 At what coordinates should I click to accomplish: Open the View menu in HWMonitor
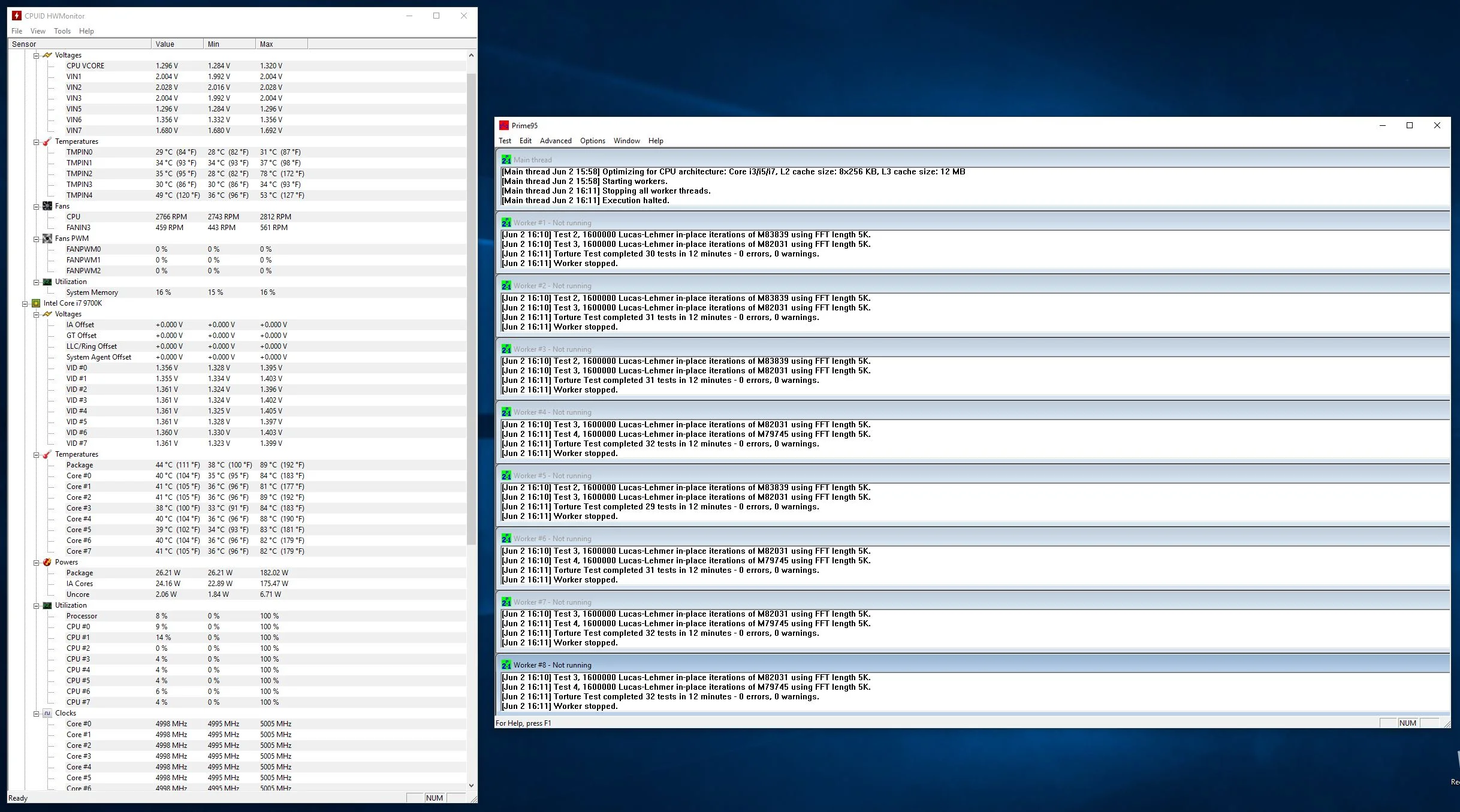(38, 31)
